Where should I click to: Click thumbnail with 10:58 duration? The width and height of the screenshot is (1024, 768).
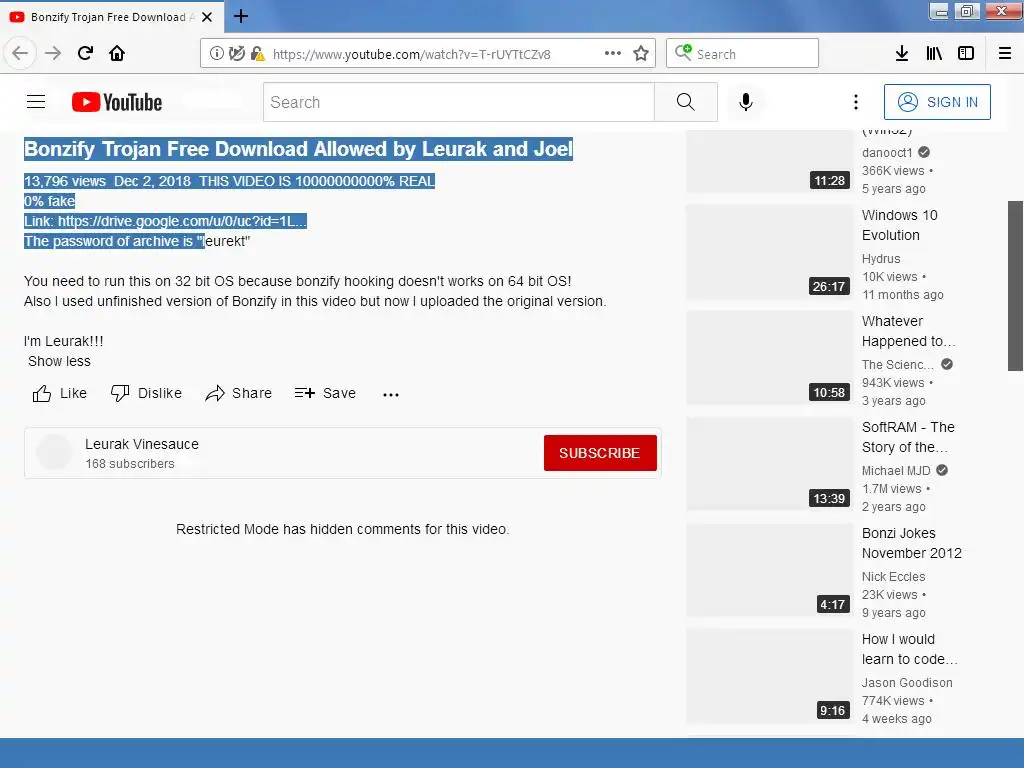770,358
